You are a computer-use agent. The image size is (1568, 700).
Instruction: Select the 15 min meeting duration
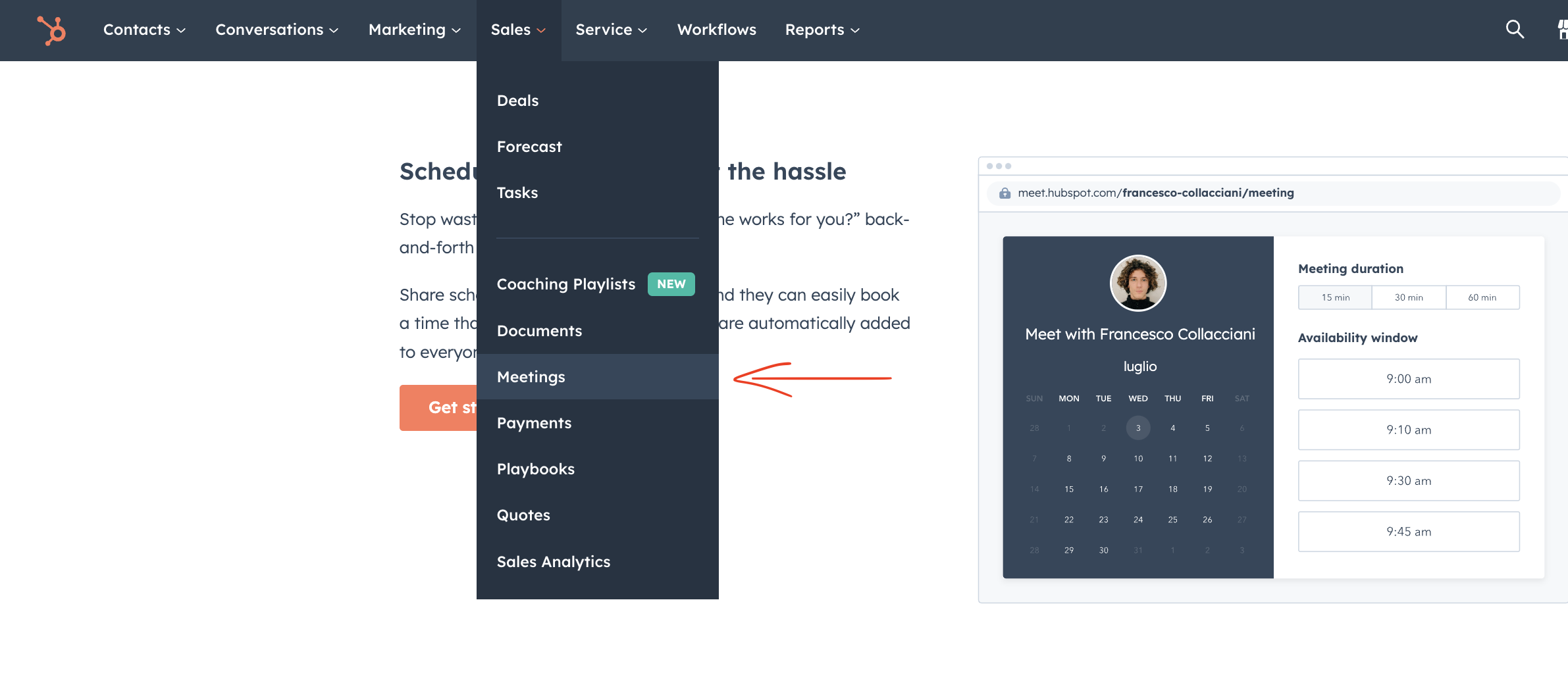pyautogui.click(x=1334, y=297)
